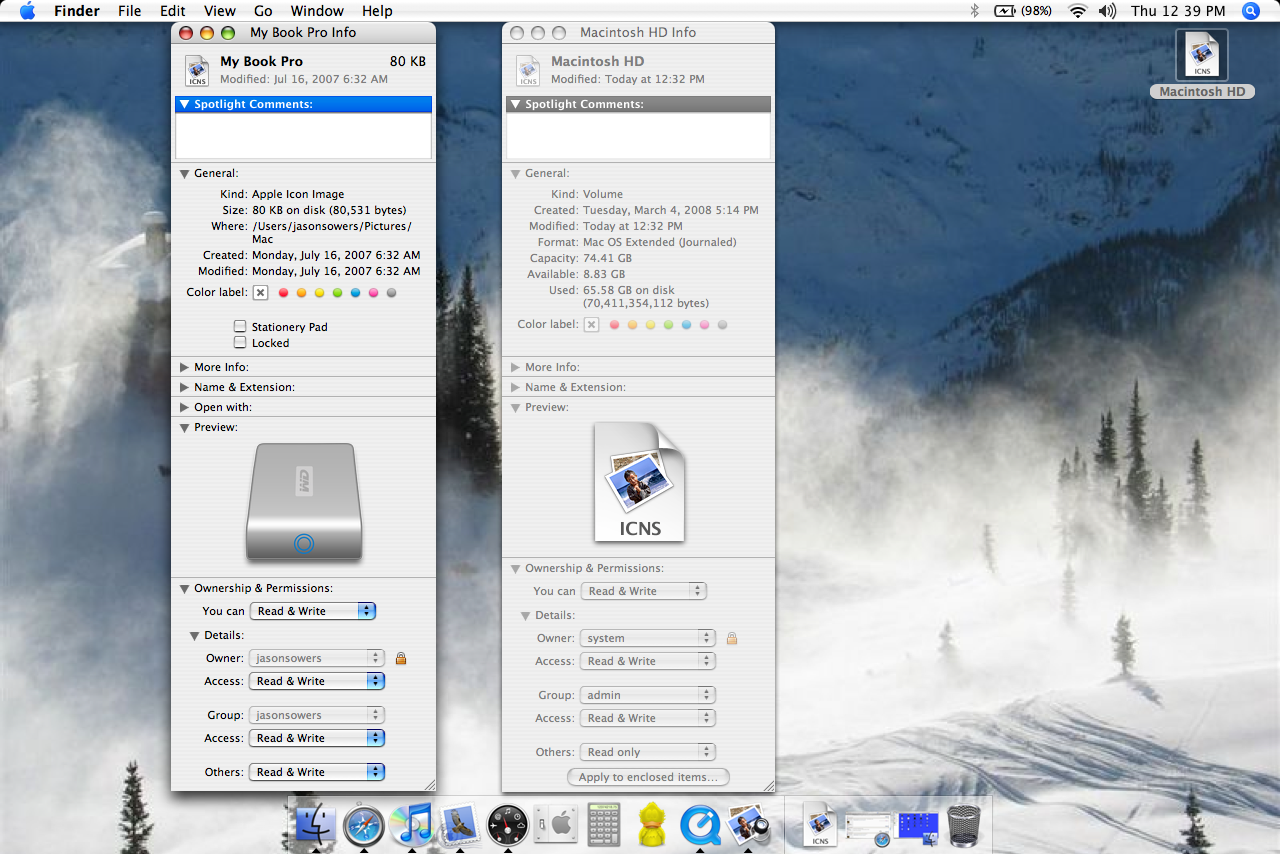Screen dimensions: 1280x854
Task: Set green color label in My Book Pro Info
Action: pyautogui.click(x=338, y=293)
